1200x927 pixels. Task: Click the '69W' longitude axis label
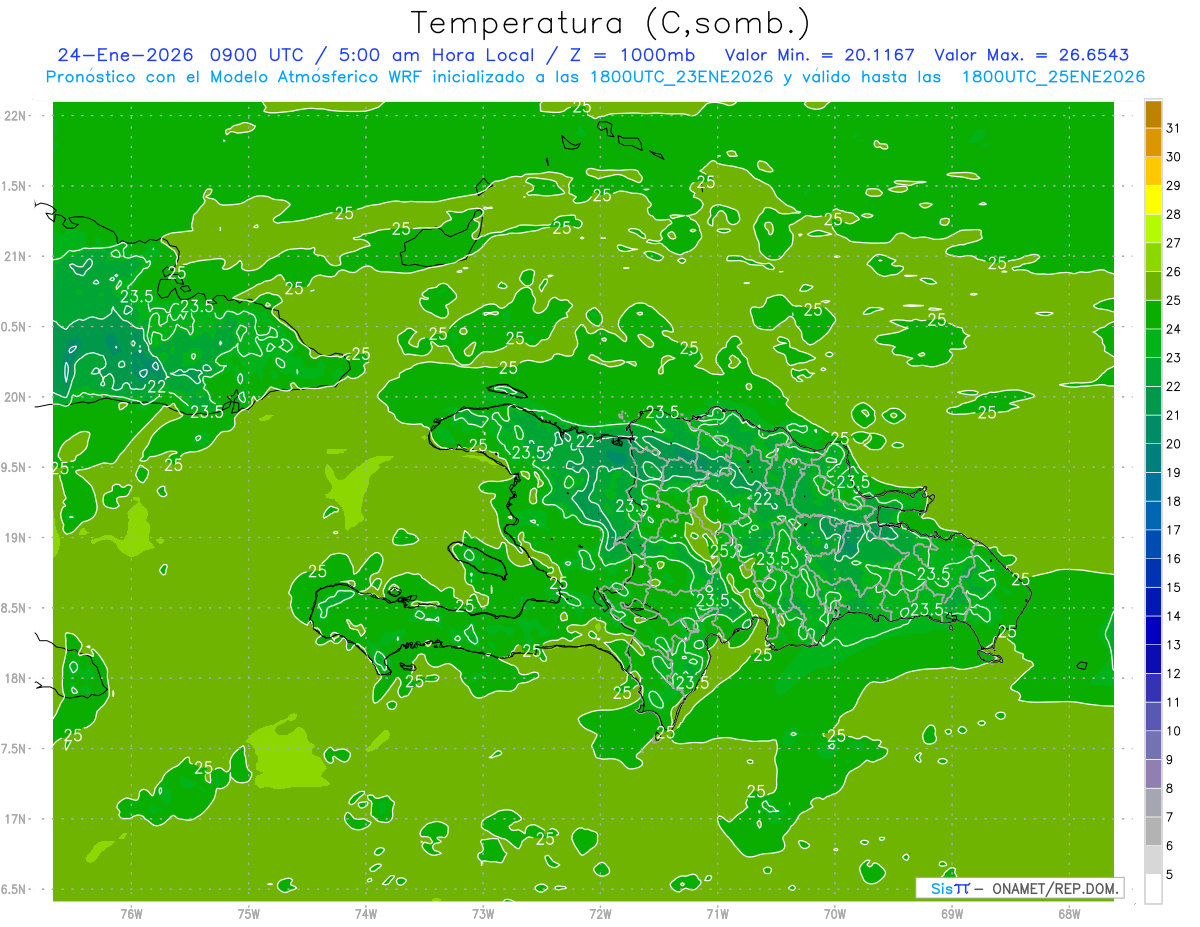tap(952, 913)
